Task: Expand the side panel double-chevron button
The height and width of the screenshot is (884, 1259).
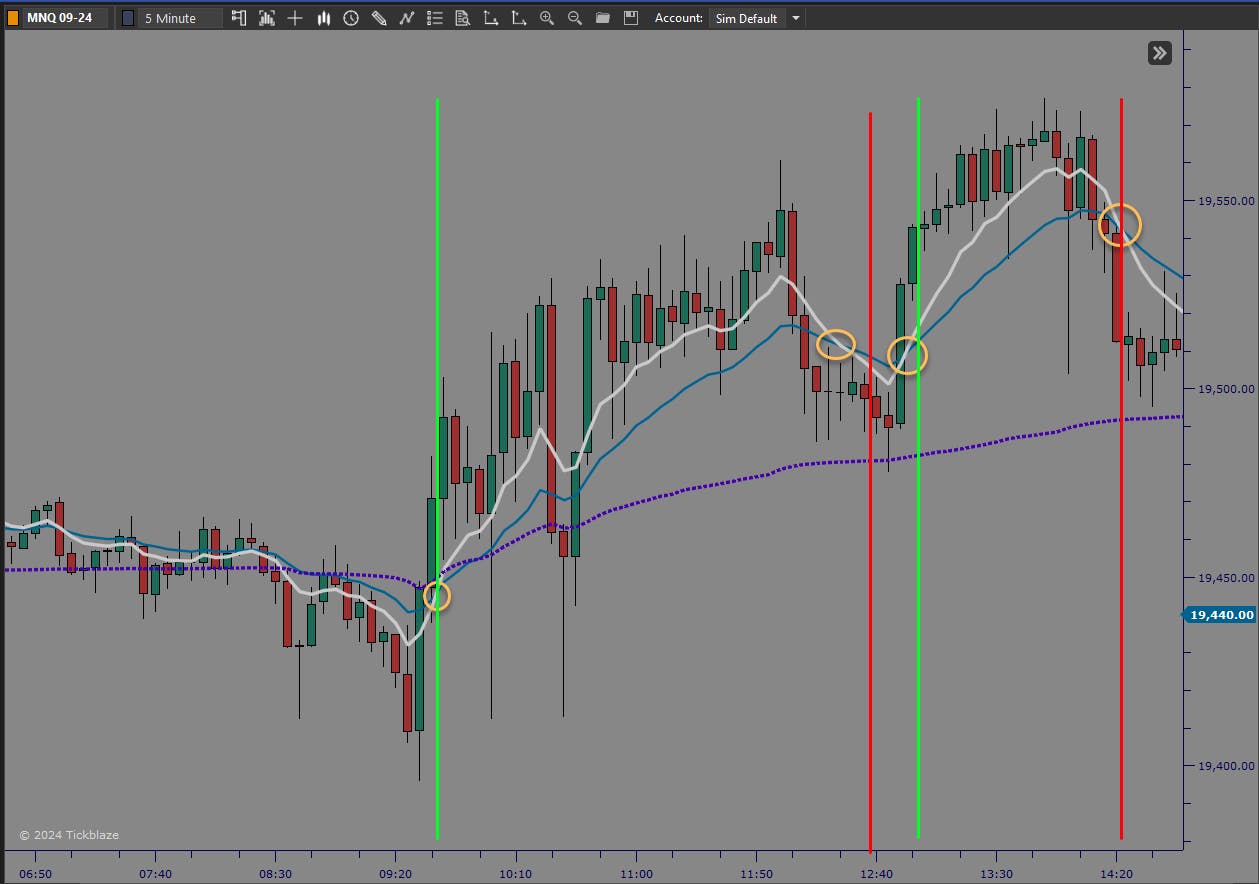Action: [x=1159, y=53]
